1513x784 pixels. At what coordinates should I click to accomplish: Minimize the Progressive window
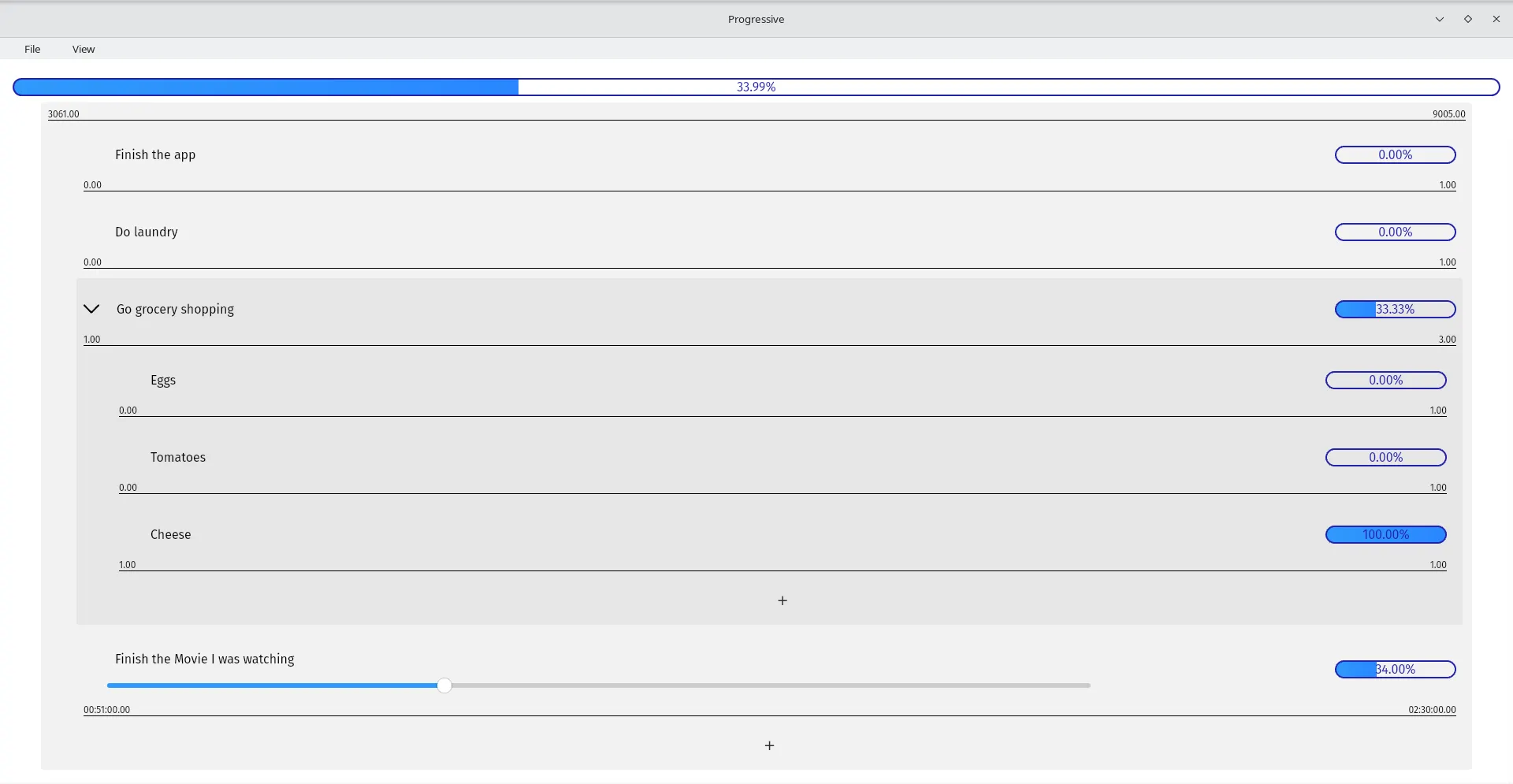click(1440, 19)
